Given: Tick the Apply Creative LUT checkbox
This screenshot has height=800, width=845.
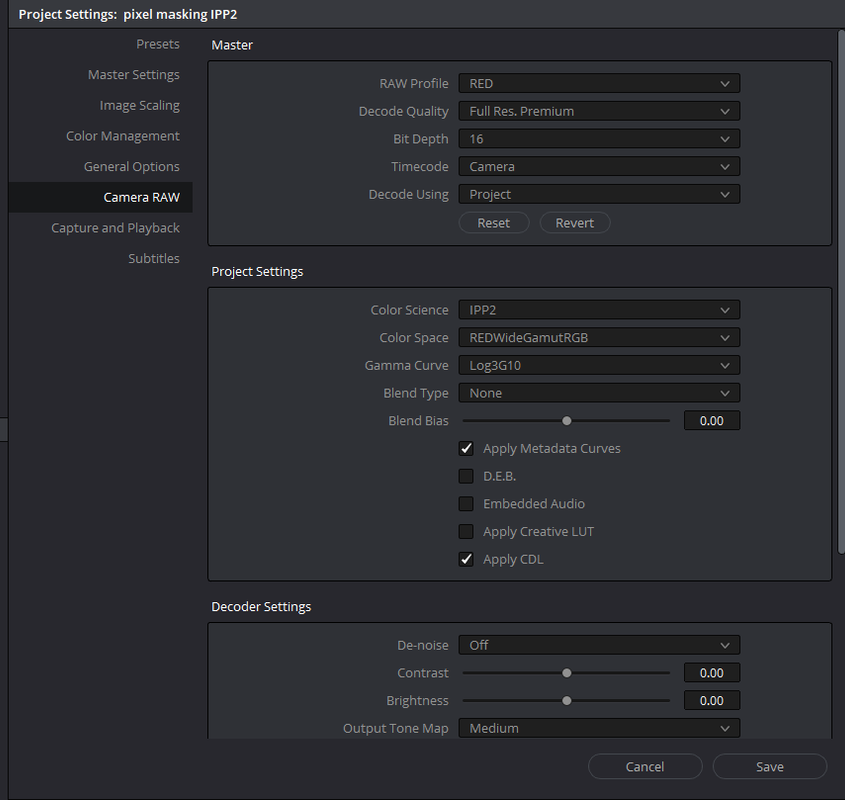Looking at the screenshot, I should pos(466,532).
